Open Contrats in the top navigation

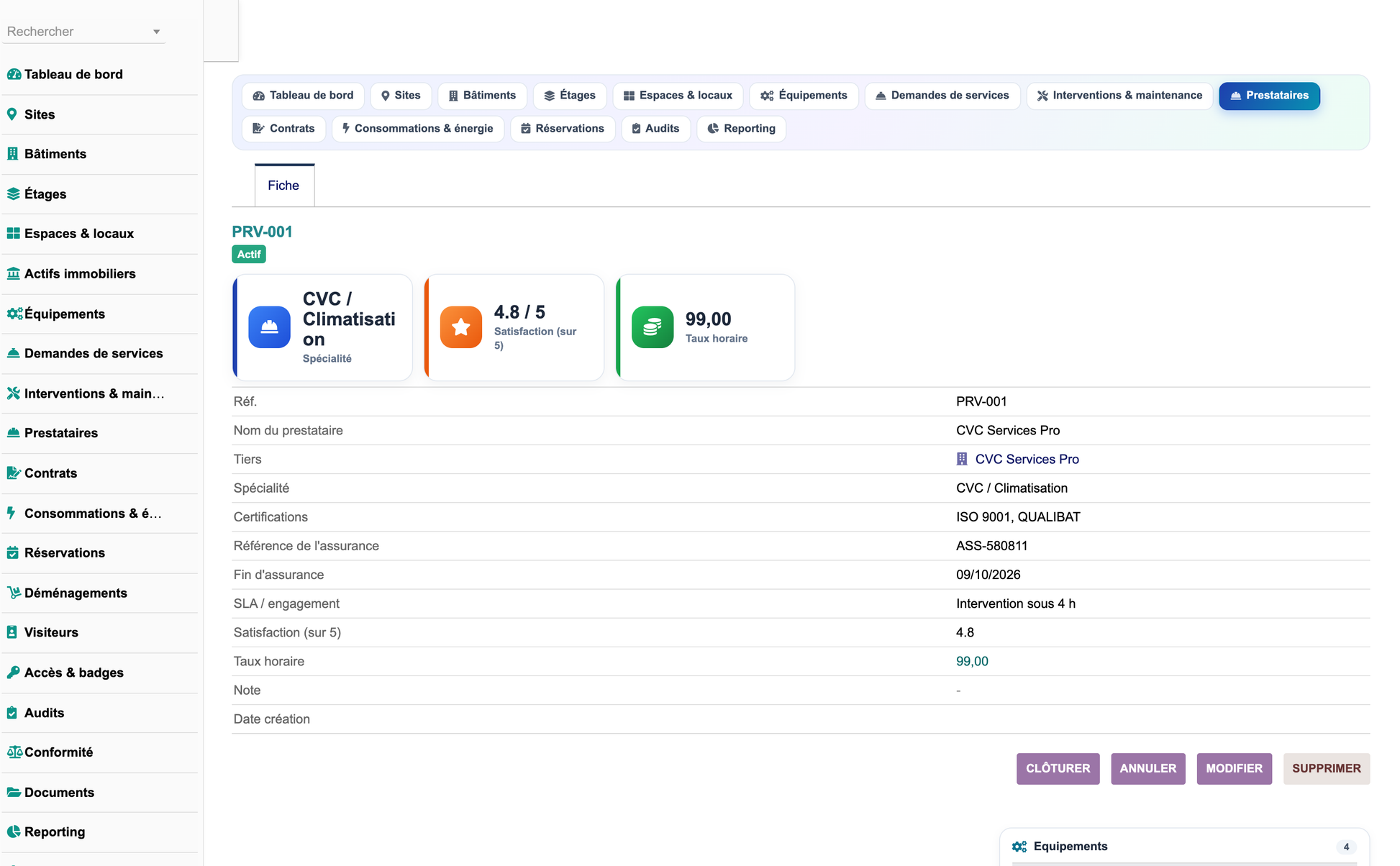click(283, 129)
